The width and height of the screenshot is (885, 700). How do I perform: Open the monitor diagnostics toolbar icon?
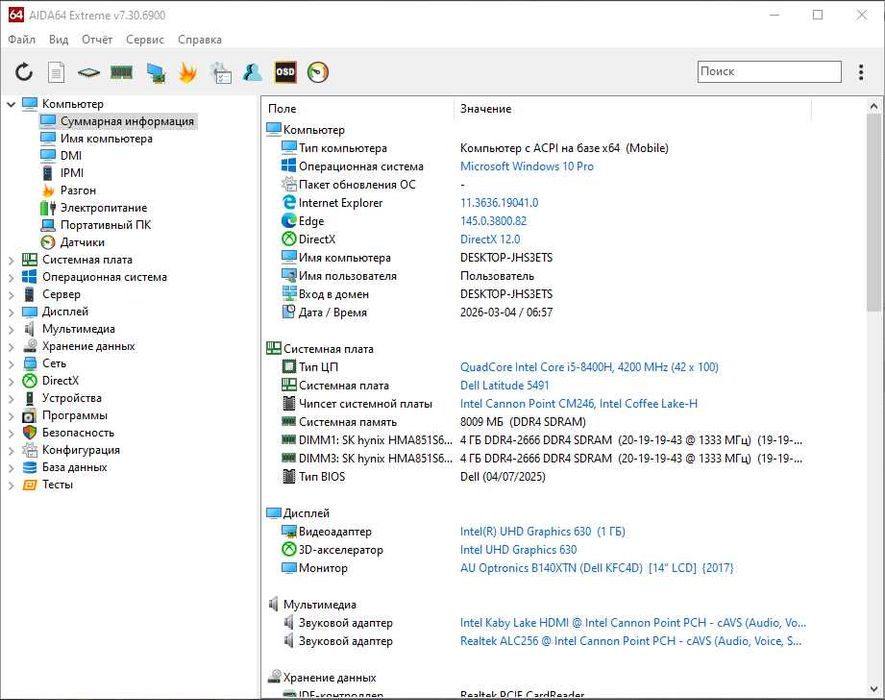pos(155,72)
